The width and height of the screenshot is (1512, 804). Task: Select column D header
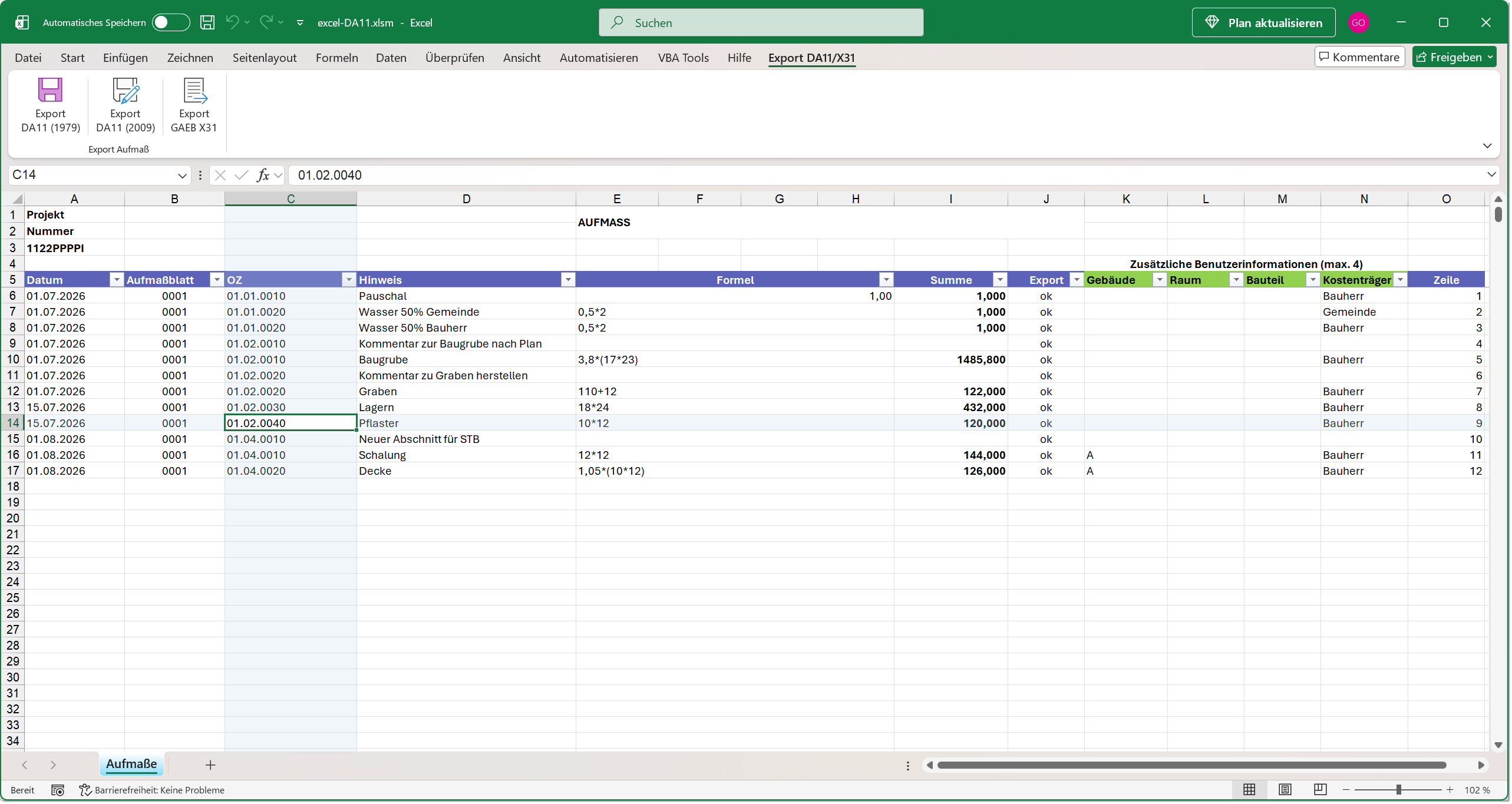[x=466, y=199]
